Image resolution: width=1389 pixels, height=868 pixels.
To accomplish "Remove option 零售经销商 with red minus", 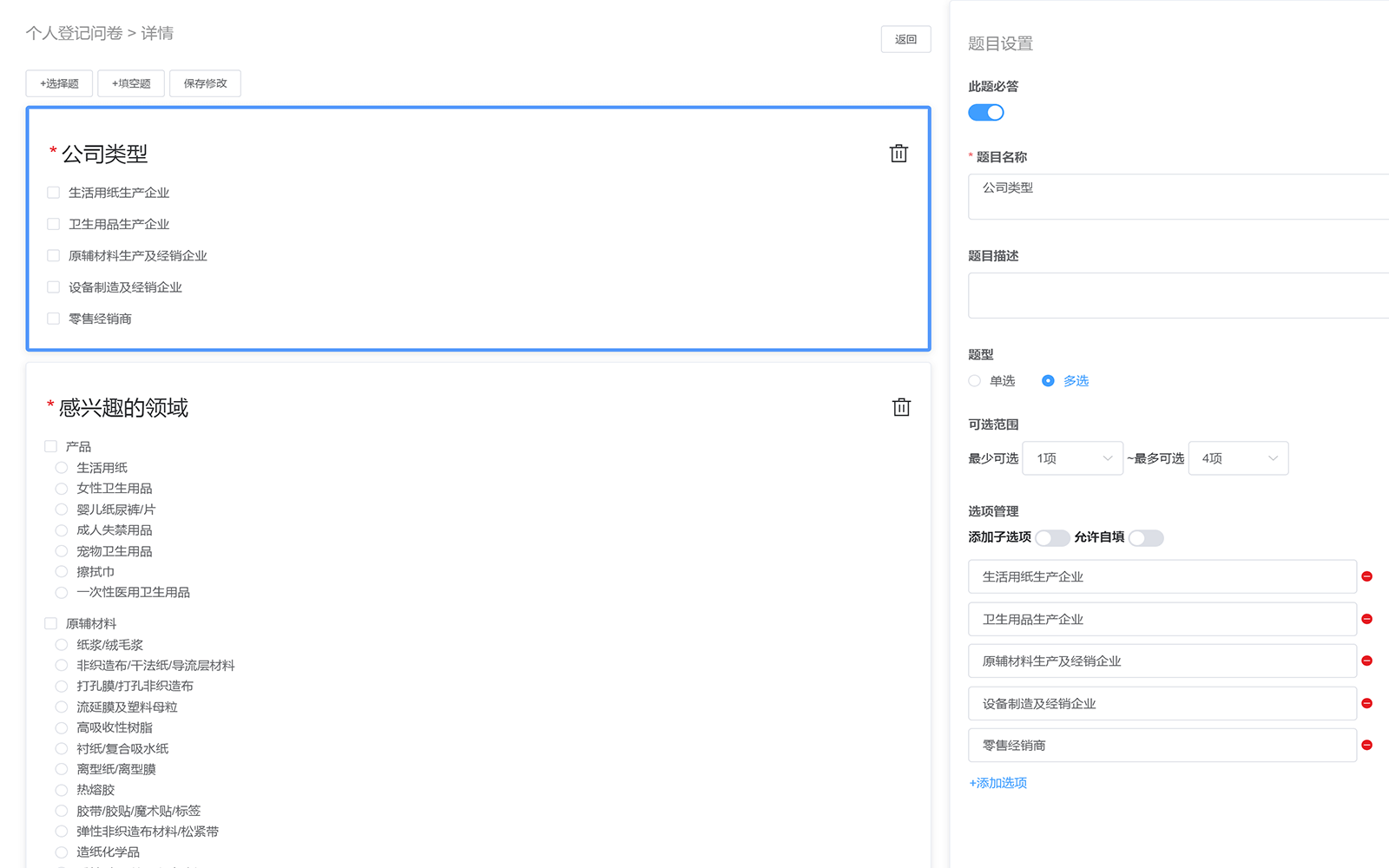I will coord(1366,746).
